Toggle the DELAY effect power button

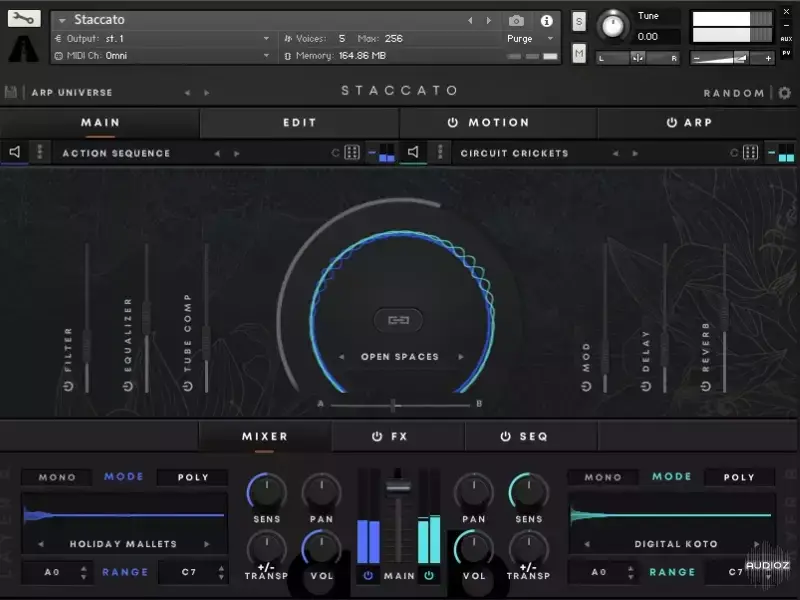click(646, 386)
